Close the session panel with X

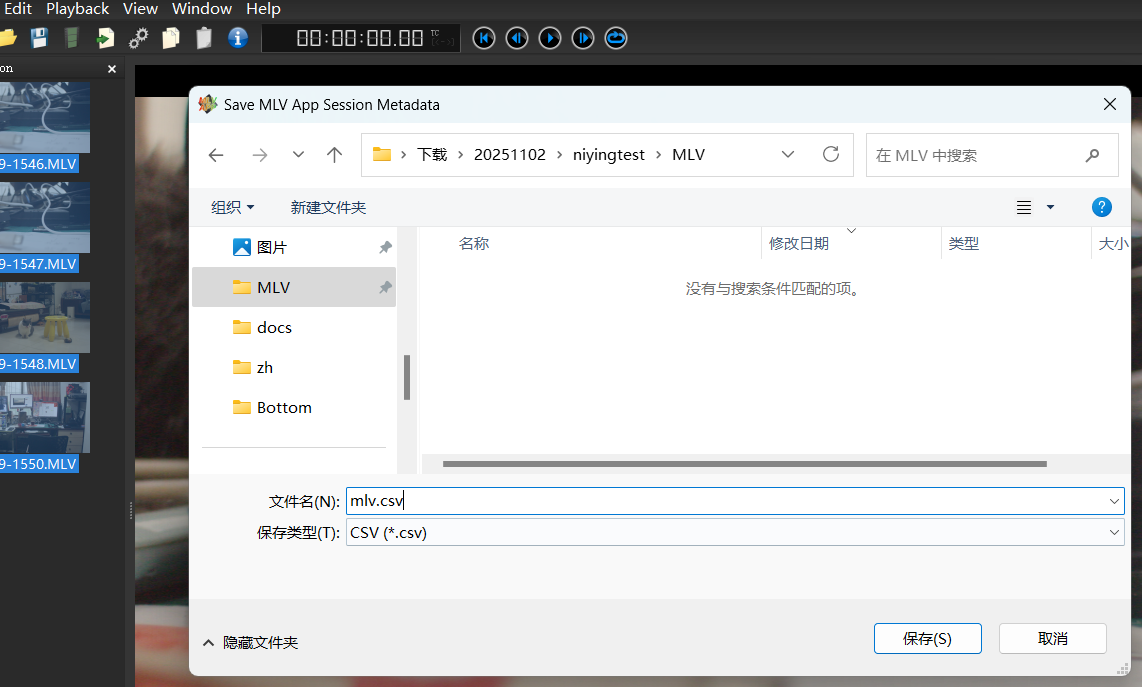point(111,68)
